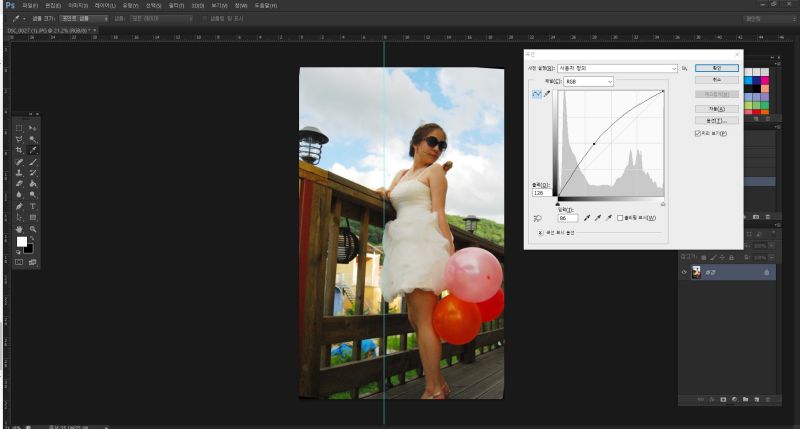Open the Curves Options… button
Viewport: 800px width, 429px height.
717,121
